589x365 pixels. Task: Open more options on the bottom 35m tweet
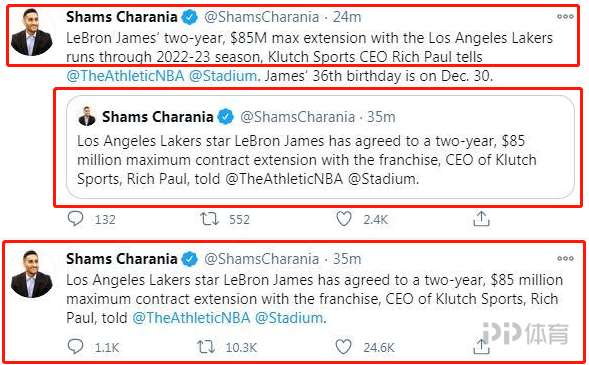565,258
